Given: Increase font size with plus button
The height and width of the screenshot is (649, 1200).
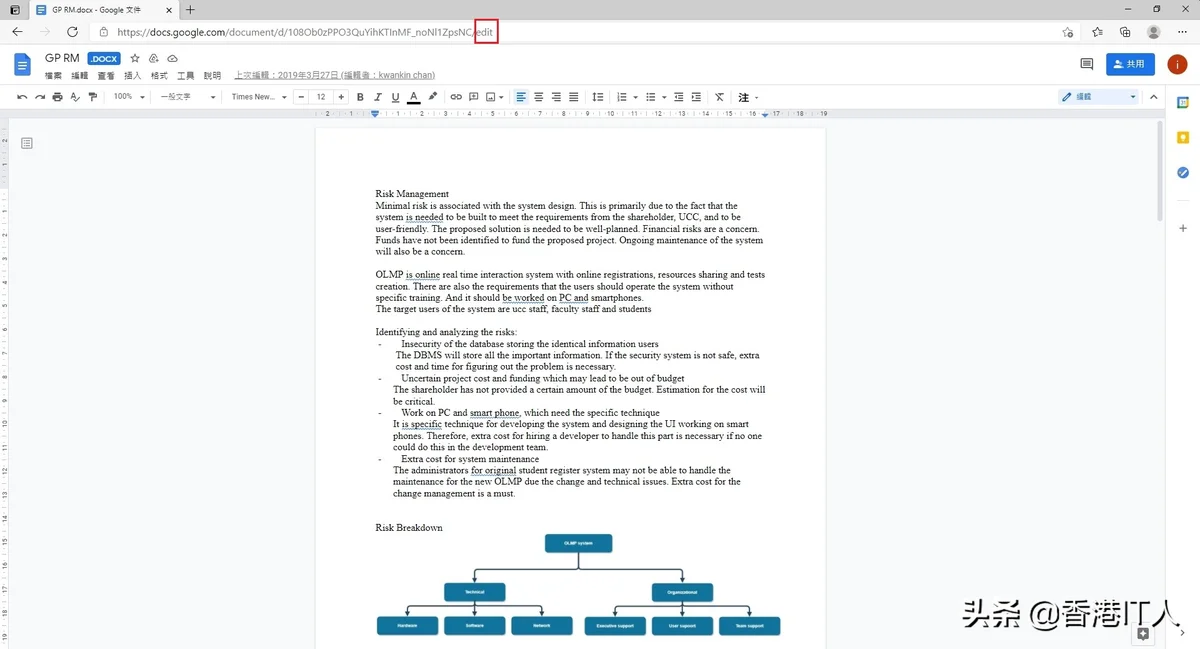Looking at the screenshot, I should [341, 97].
